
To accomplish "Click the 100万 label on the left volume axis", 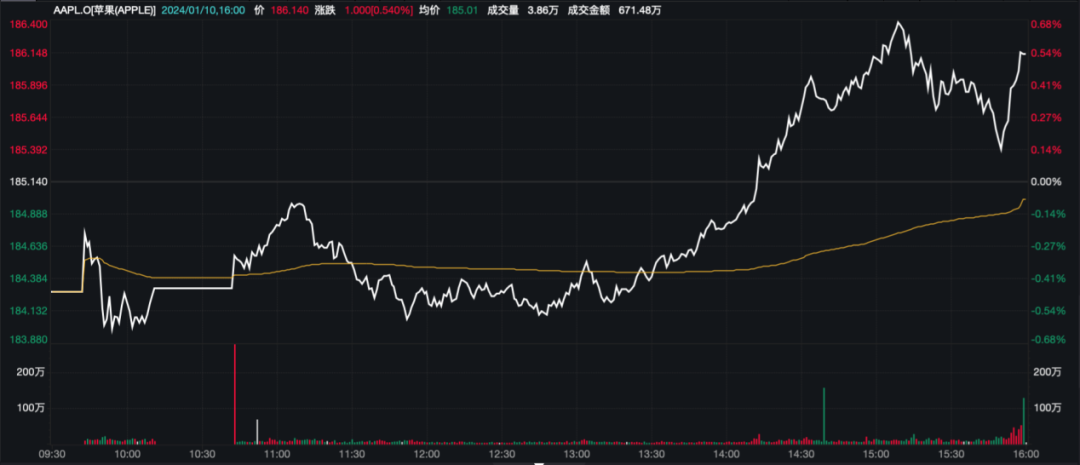I will 30,408.
